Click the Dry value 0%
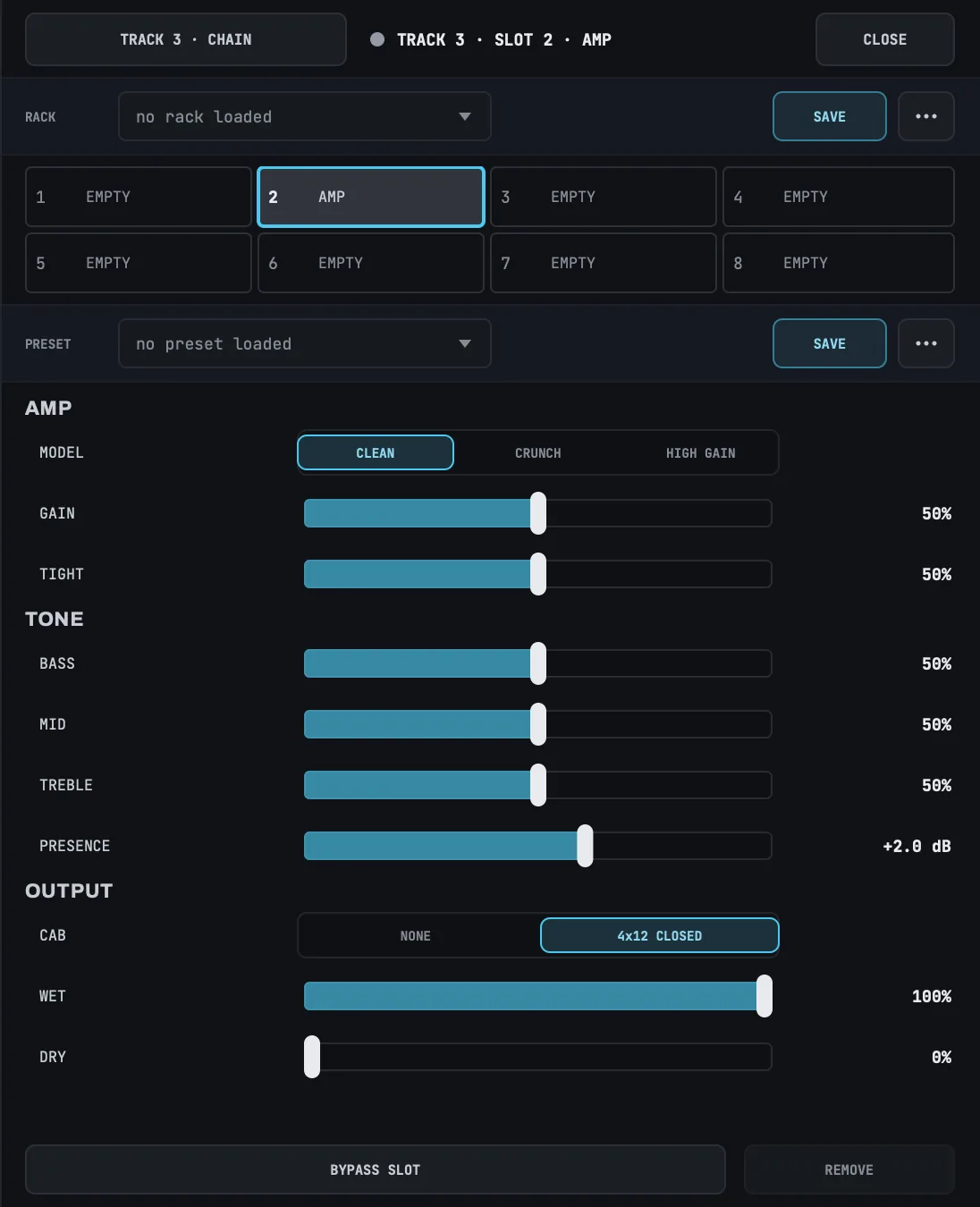Image resolution: width=980 pixels, height=1207 pixels. pos(942,1057)
